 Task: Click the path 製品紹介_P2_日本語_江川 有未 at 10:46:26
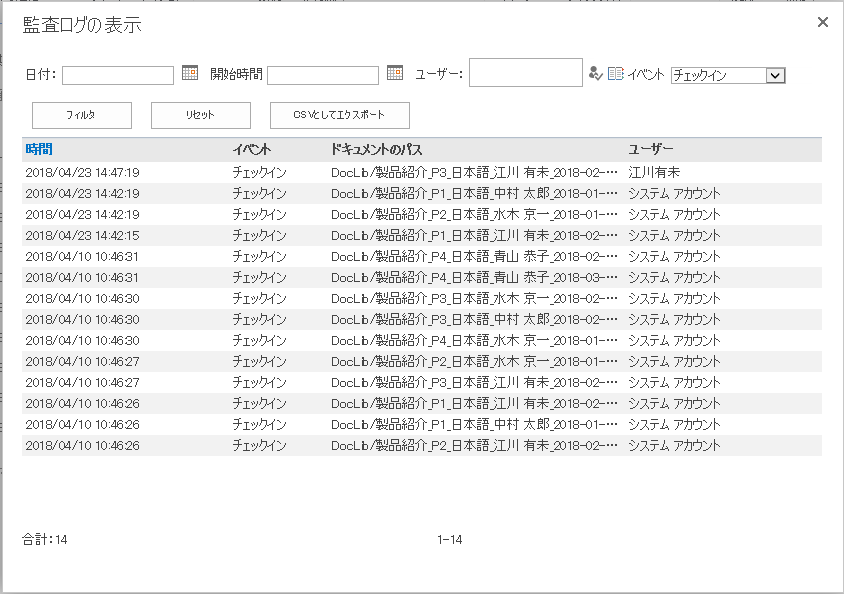tap(474, 446)
